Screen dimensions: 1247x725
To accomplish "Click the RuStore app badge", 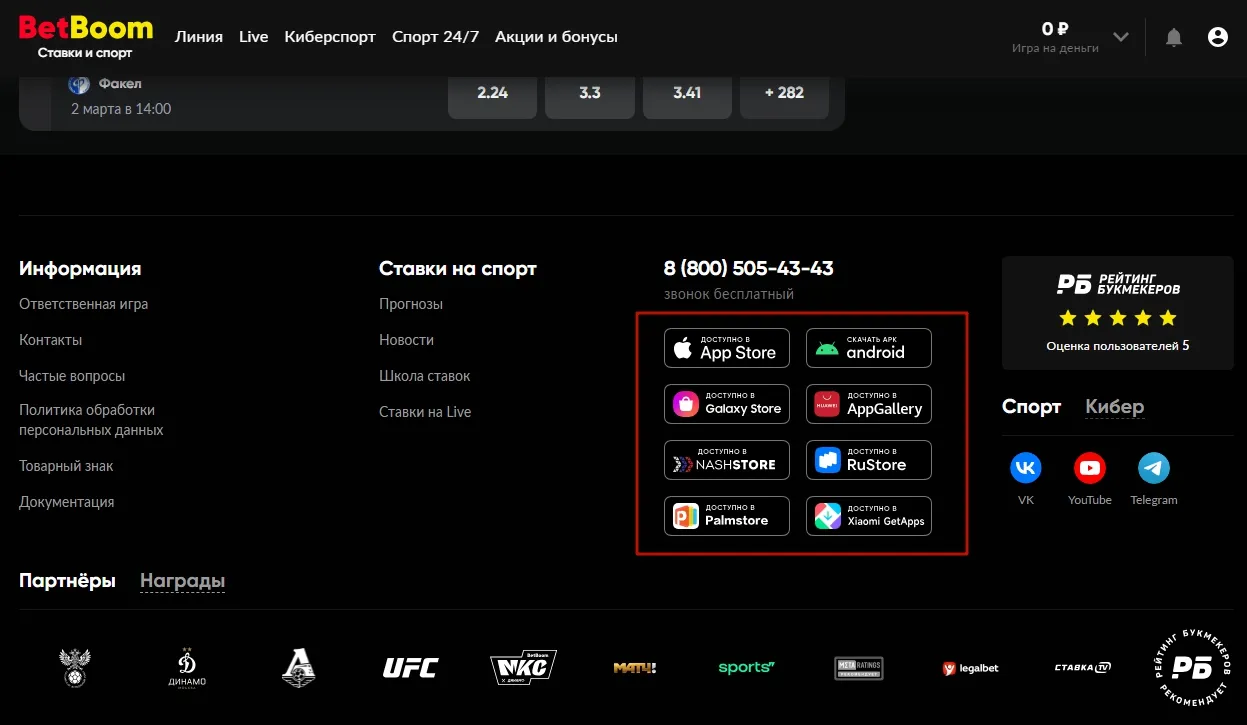I will pos(868,459).
